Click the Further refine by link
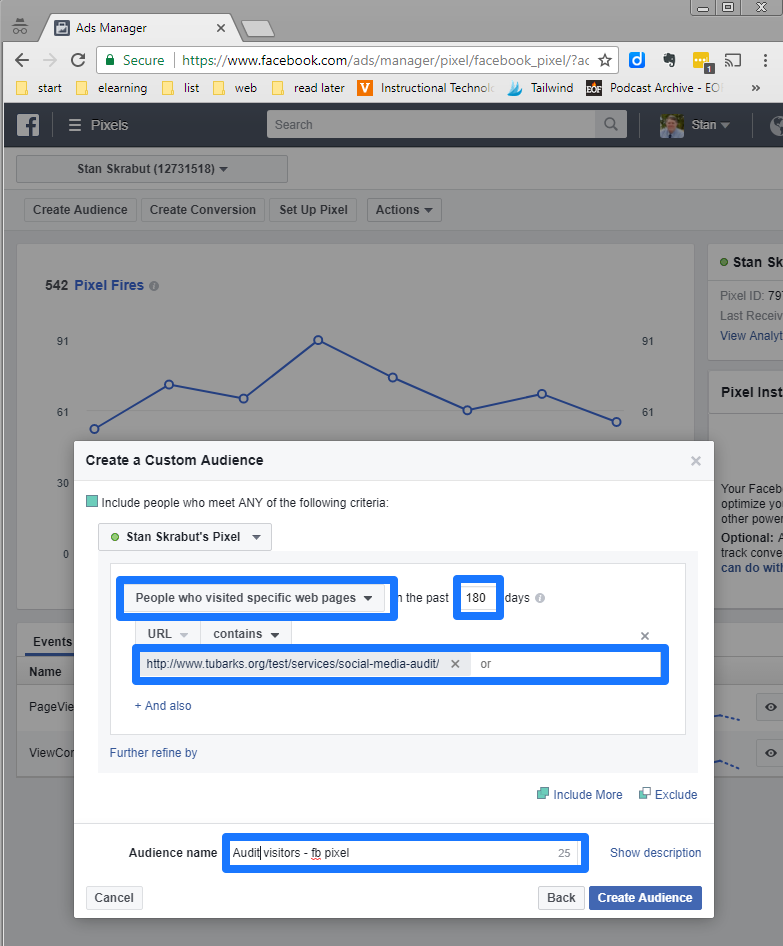Viewport: 783px width, 946px height. pos(153,753)
